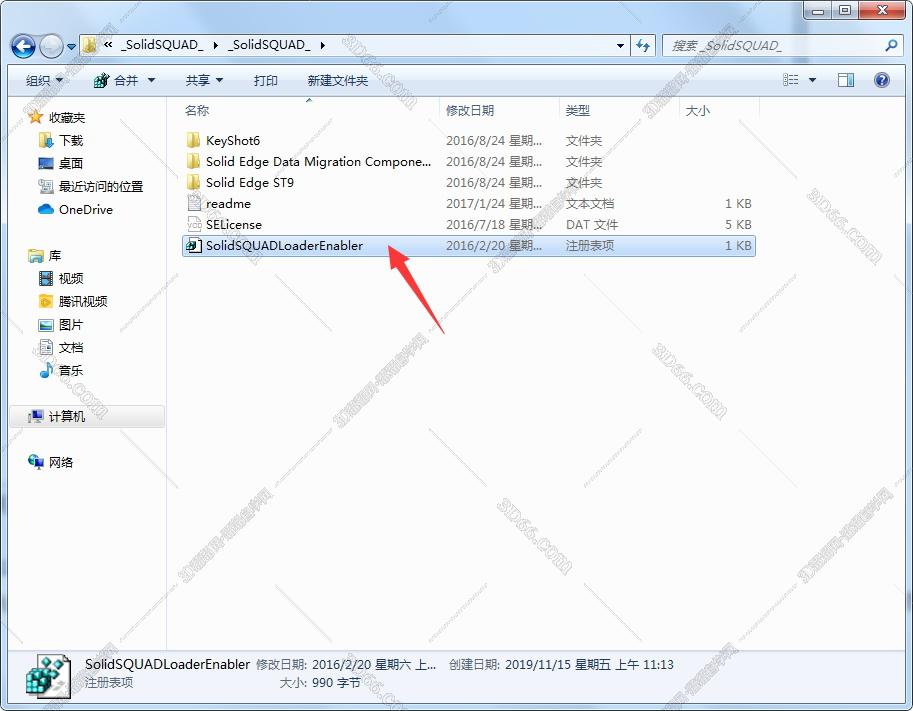The width and height of the screenshot is (913, 711).
Task: Click the magnifier search icon
Action: pyautogui.click(x=891, y=45)
